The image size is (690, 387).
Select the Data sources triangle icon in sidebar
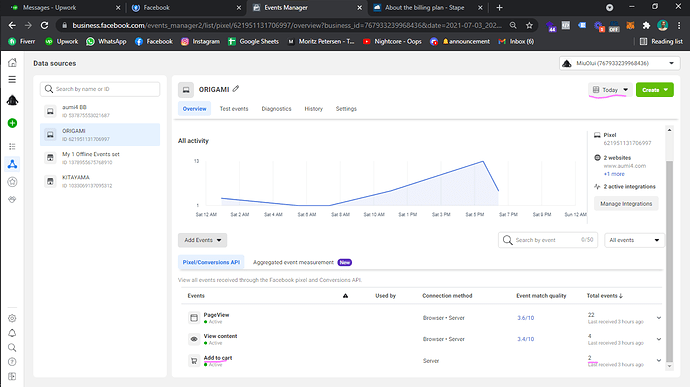coord(12,164)
